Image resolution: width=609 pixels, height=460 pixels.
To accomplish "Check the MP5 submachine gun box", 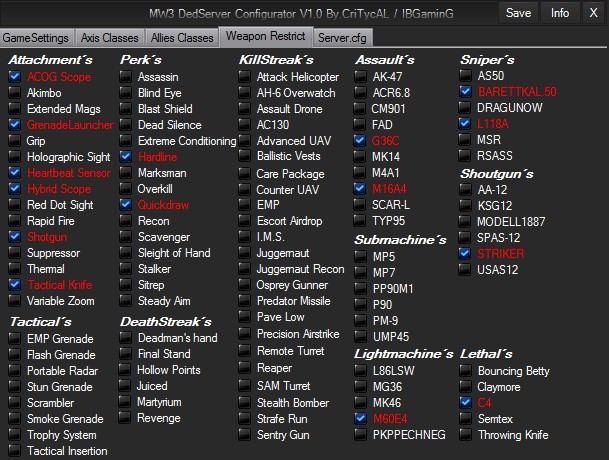I will click(360, 257).
